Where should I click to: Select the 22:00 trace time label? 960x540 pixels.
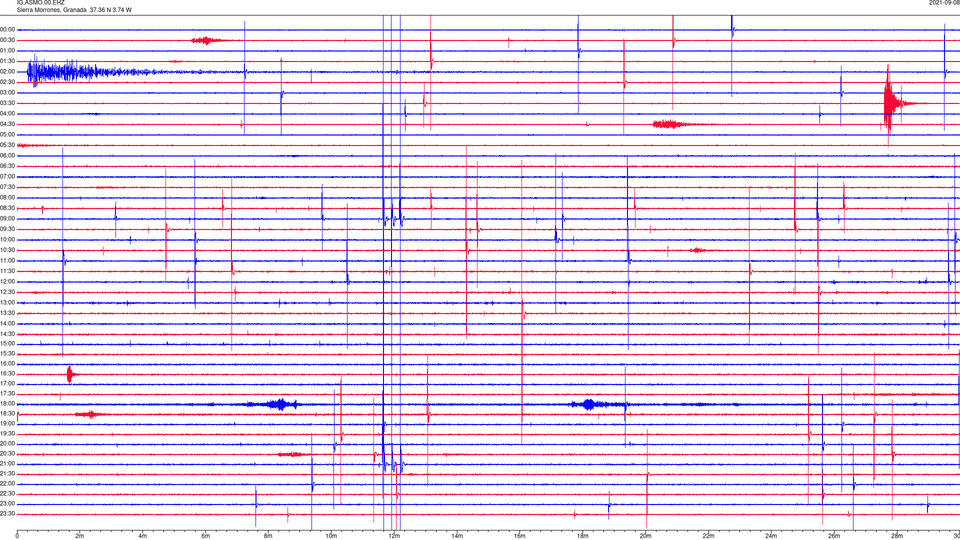click(x=8, y=484)
